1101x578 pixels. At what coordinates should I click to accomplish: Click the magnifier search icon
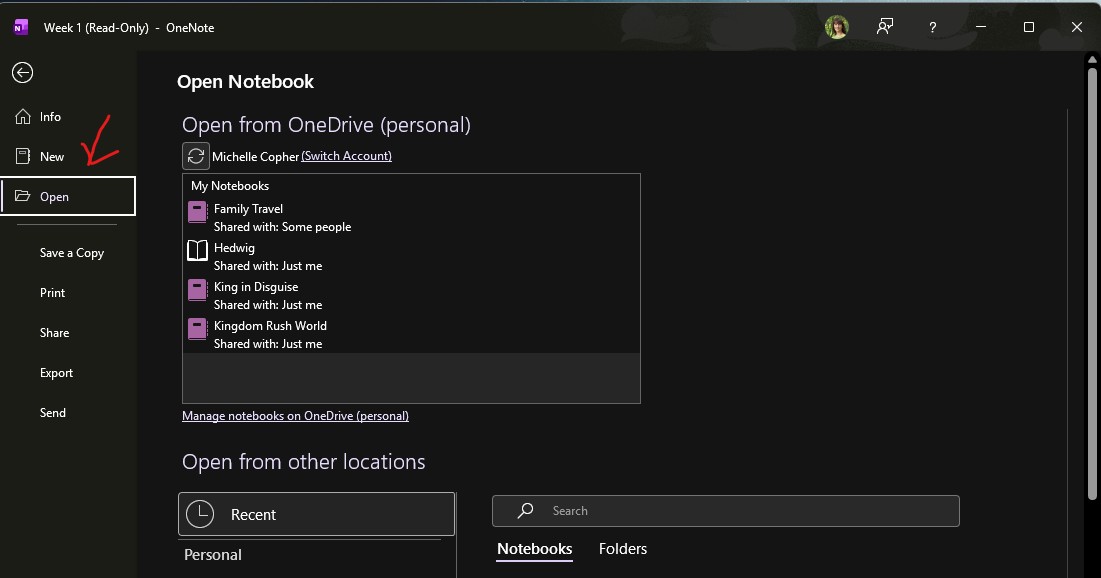pos(525,511)
